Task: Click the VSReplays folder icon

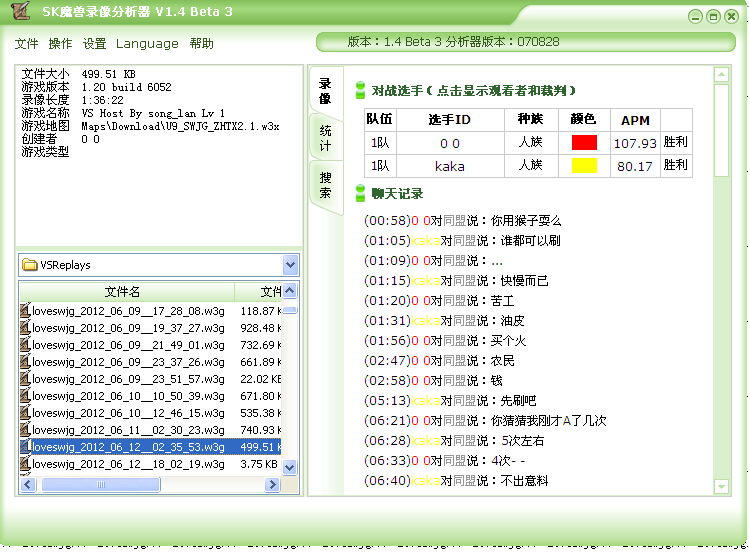Action: coord(30,265)
